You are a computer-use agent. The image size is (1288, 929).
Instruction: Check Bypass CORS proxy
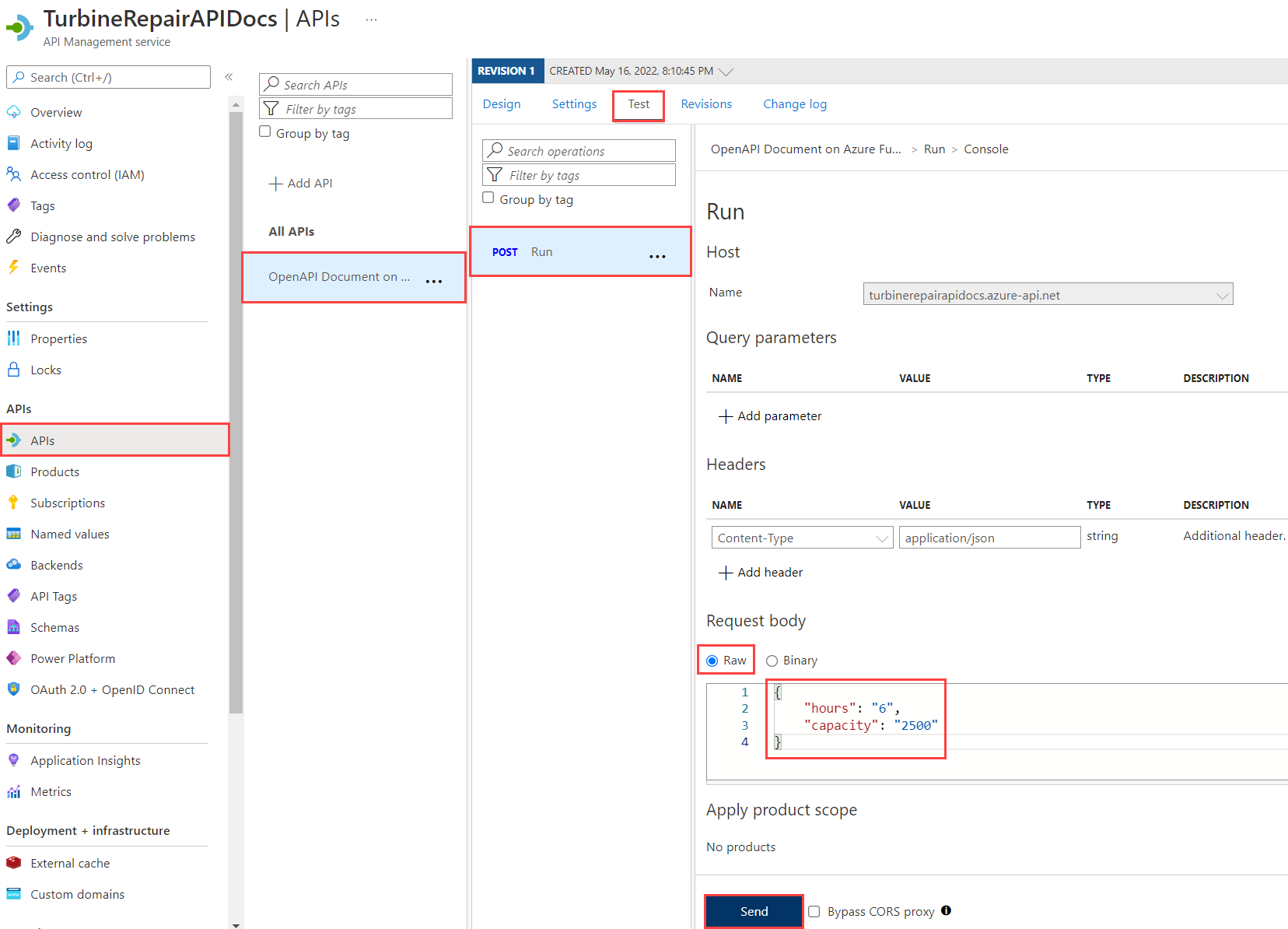[813, 911]
